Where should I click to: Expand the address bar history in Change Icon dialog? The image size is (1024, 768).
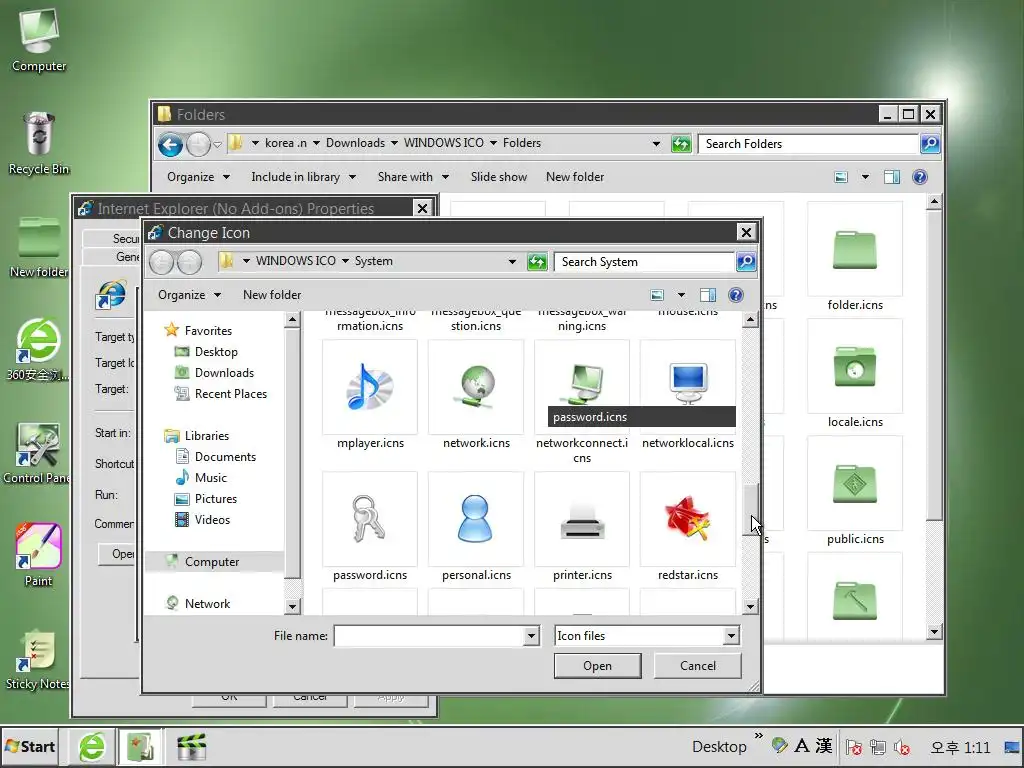point(512,262)
